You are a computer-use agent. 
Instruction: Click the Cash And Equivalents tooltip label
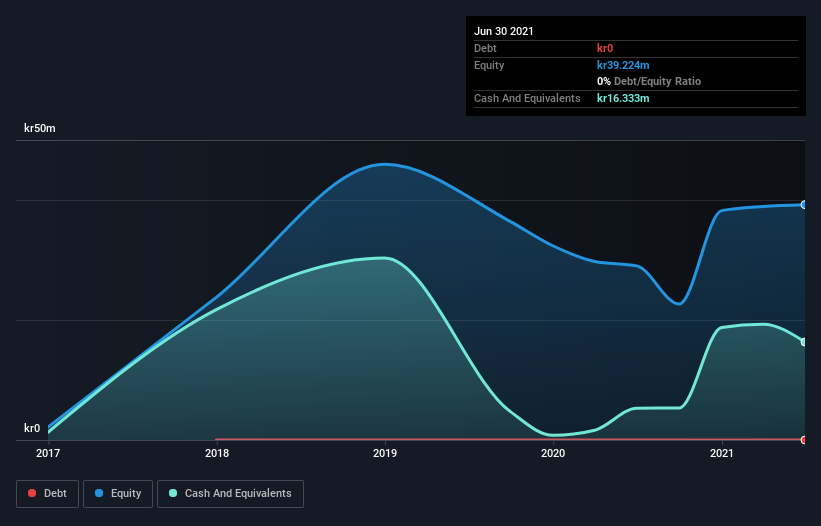(527, 98)
